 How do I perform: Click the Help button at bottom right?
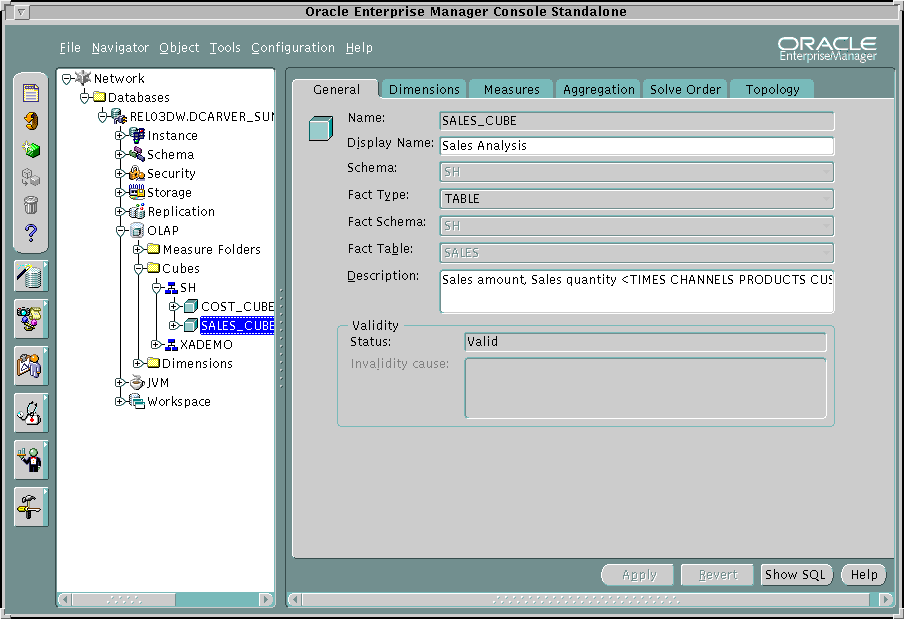click(x=864, y=575)
